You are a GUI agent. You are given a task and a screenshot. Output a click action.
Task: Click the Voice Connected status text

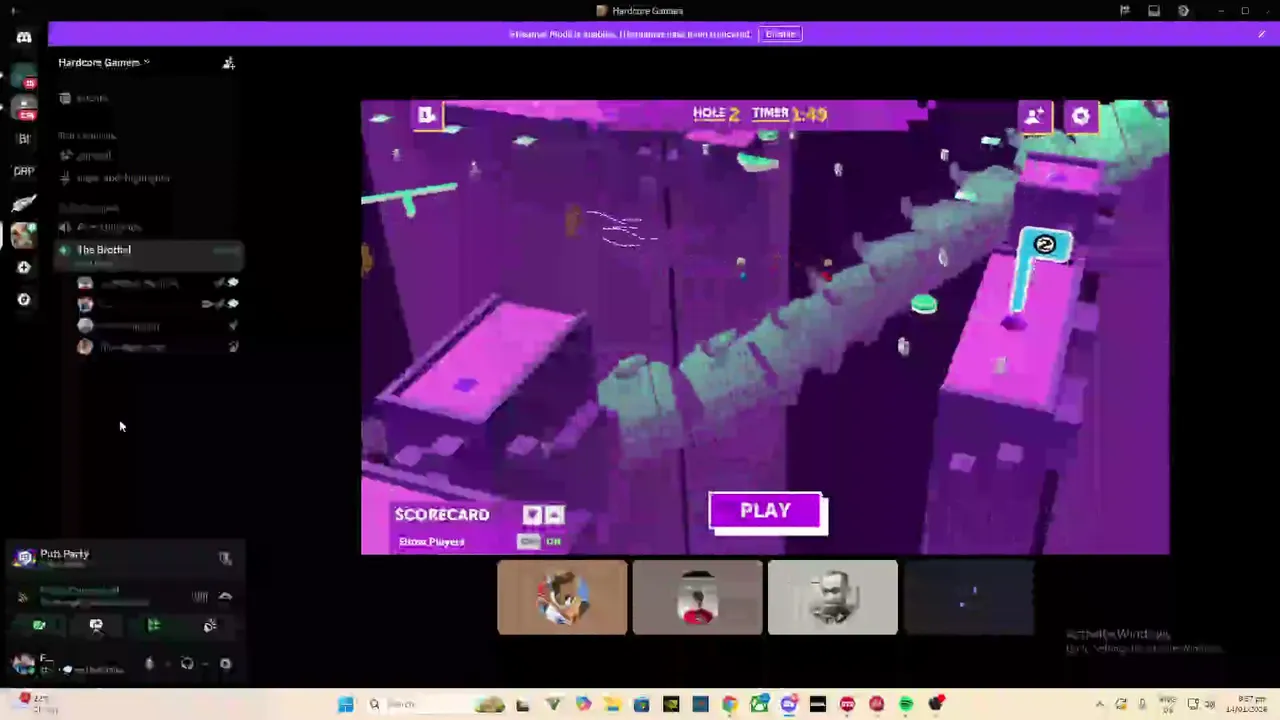coord(79,591)
